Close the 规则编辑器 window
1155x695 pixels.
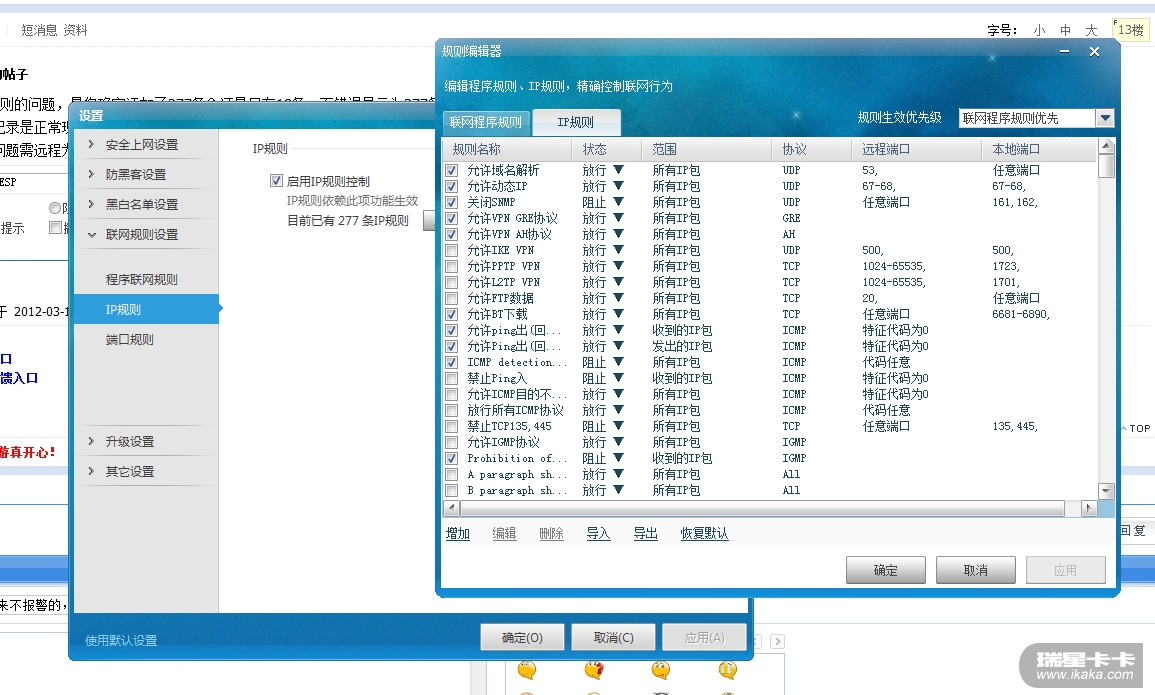click(x=1094, y=52)
